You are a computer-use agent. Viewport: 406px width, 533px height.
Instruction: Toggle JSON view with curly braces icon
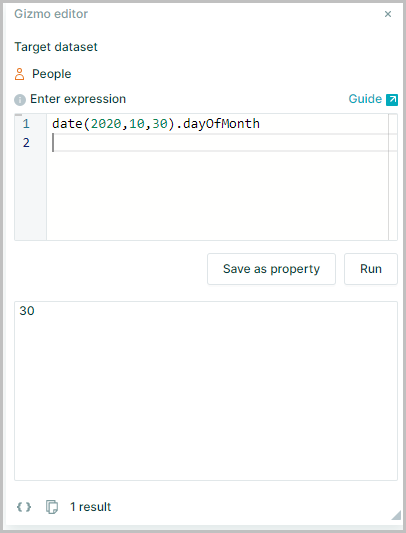[24, 507]
